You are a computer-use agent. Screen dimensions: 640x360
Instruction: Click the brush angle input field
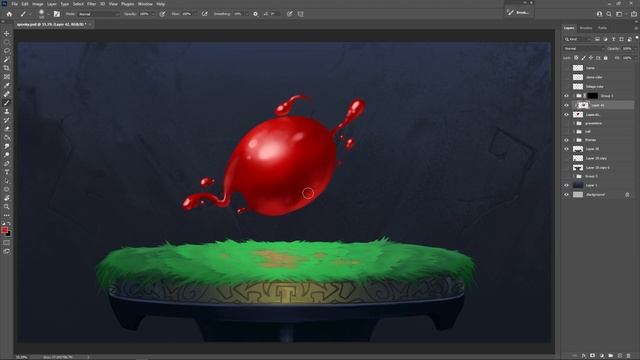[274, 14]
